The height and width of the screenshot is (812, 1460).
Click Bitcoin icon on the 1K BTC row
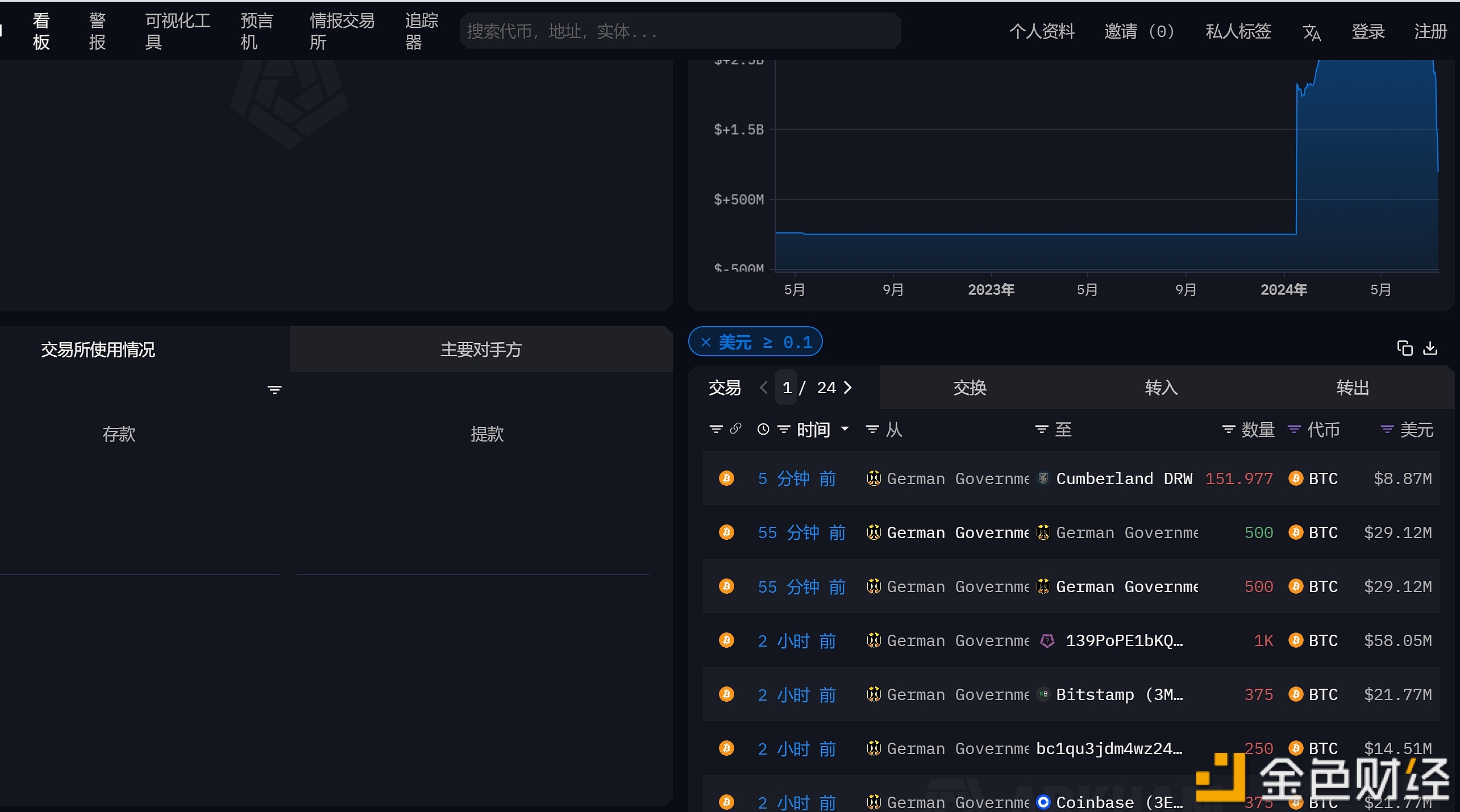(726, 640)
